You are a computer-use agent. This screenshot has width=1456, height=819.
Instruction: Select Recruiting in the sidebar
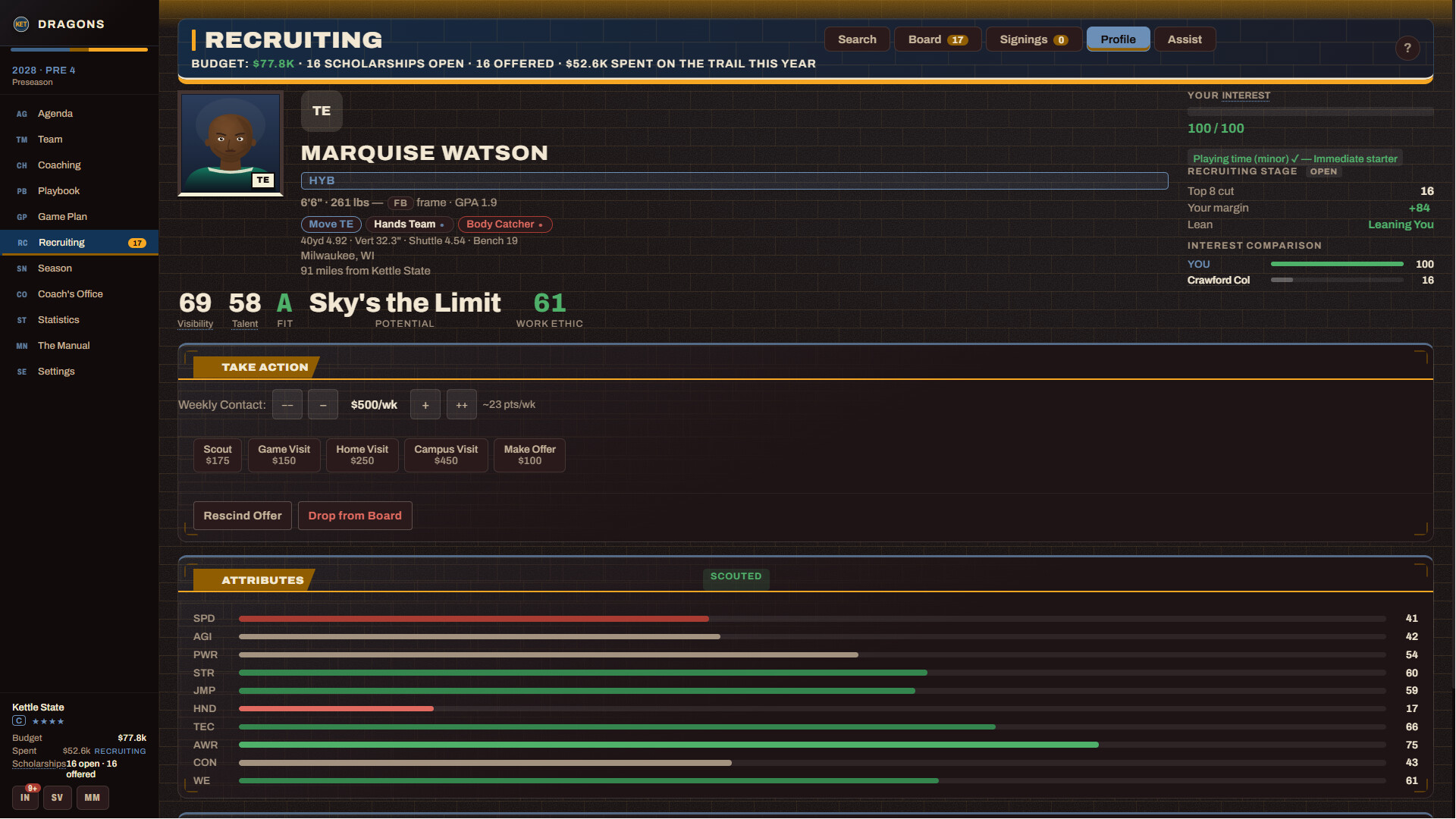point(80,243)
